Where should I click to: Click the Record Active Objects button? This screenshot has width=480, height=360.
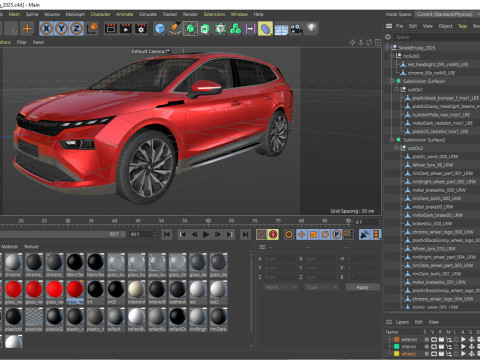[x=262, y=235]
